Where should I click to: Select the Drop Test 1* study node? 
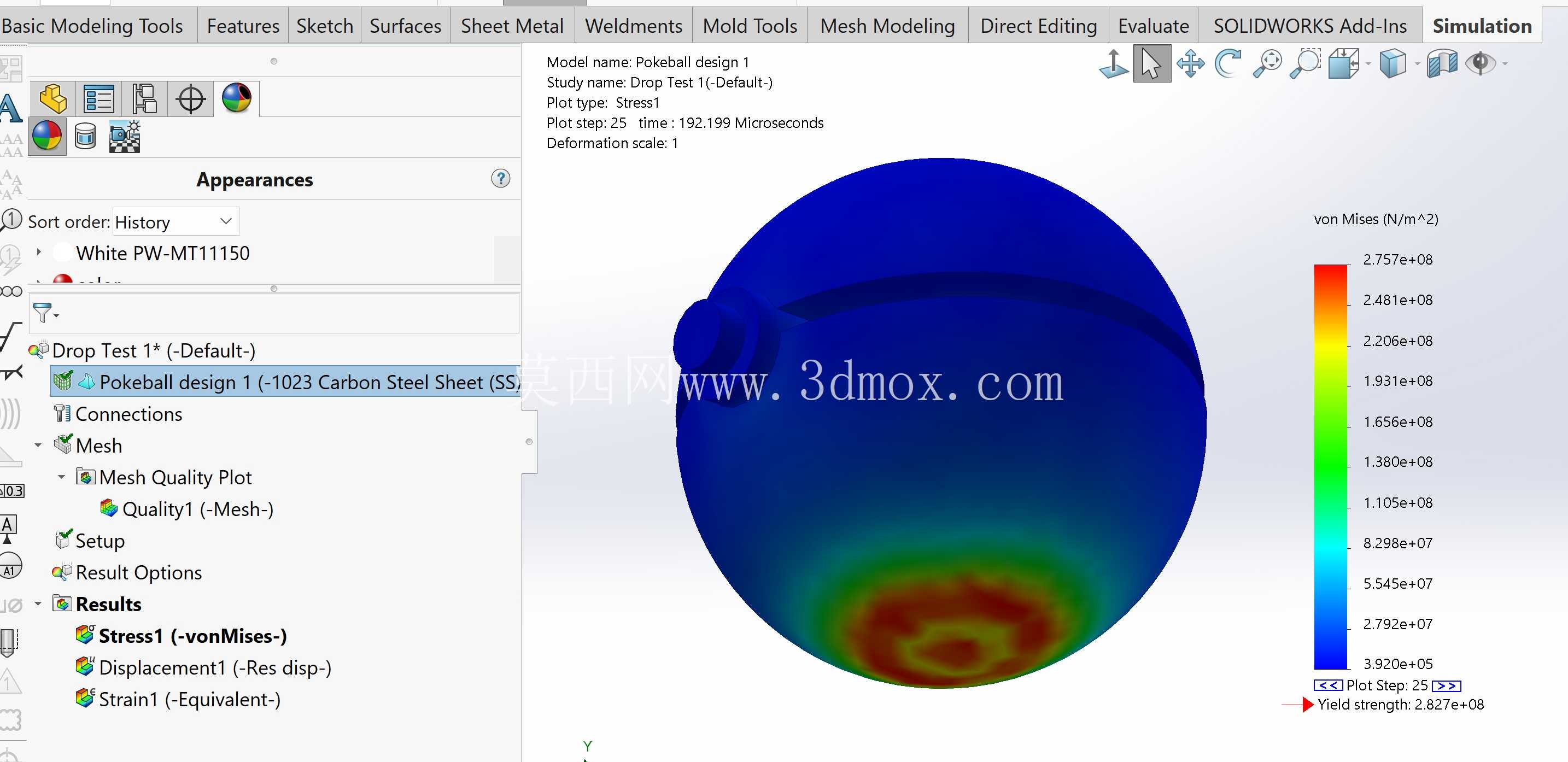[x=154, y=350]
